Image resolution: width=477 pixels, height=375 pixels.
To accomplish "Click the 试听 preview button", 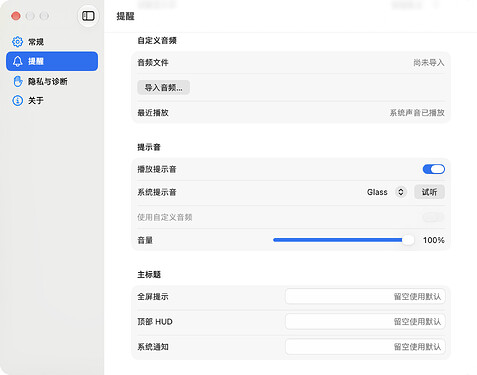I will pos(429,192).
